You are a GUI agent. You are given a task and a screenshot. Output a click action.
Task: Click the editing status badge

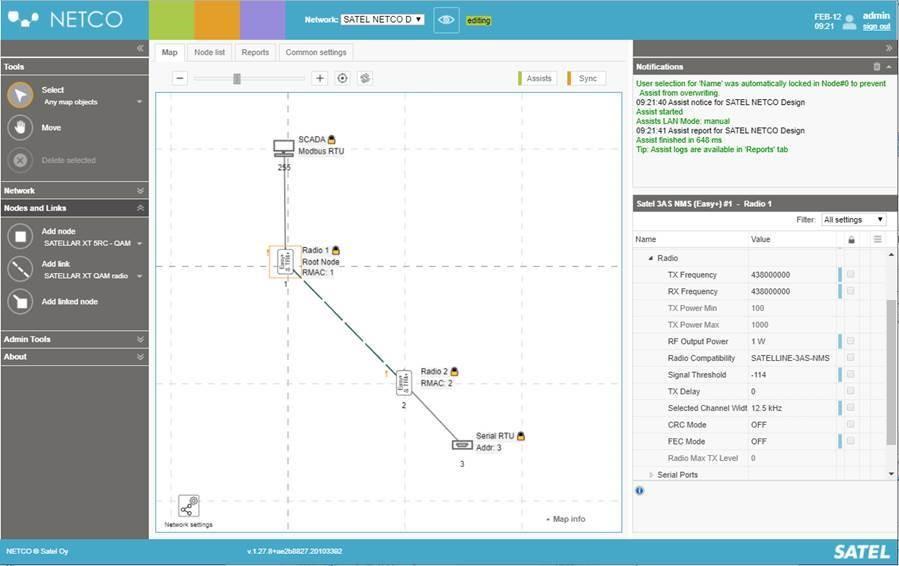(479, 21)
